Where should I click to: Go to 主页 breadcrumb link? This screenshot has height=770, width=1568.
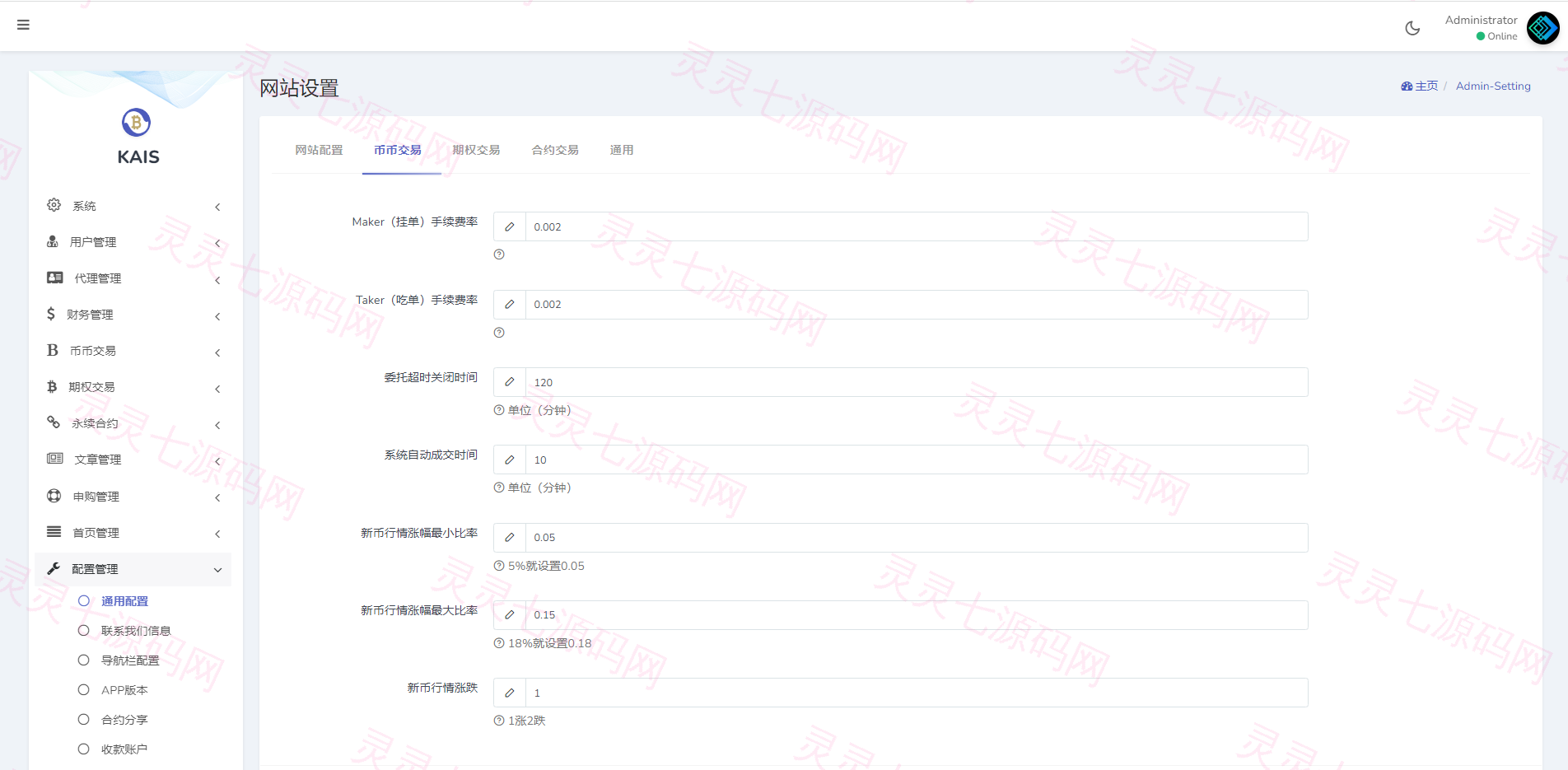click(1419, 86)
